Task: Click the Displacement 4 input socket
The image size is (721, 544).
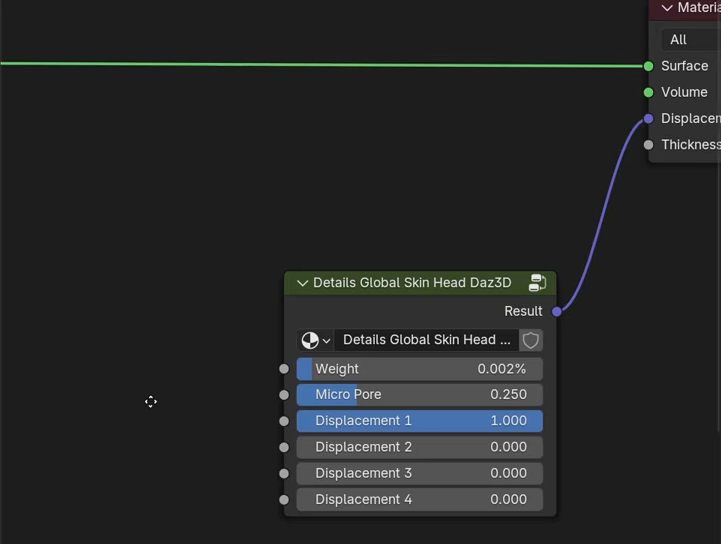Action: tap(284, 499)
